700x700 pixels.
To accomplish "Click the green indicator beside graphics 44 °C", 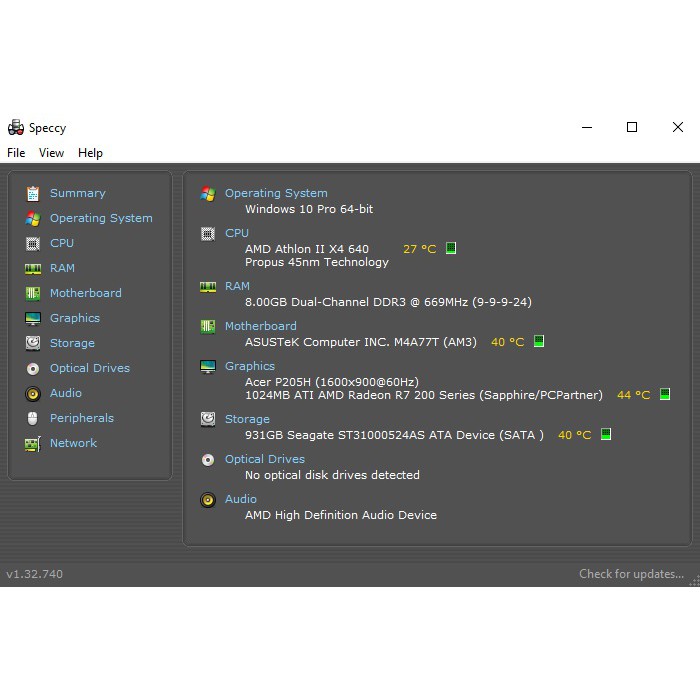I will pos(665,394).
